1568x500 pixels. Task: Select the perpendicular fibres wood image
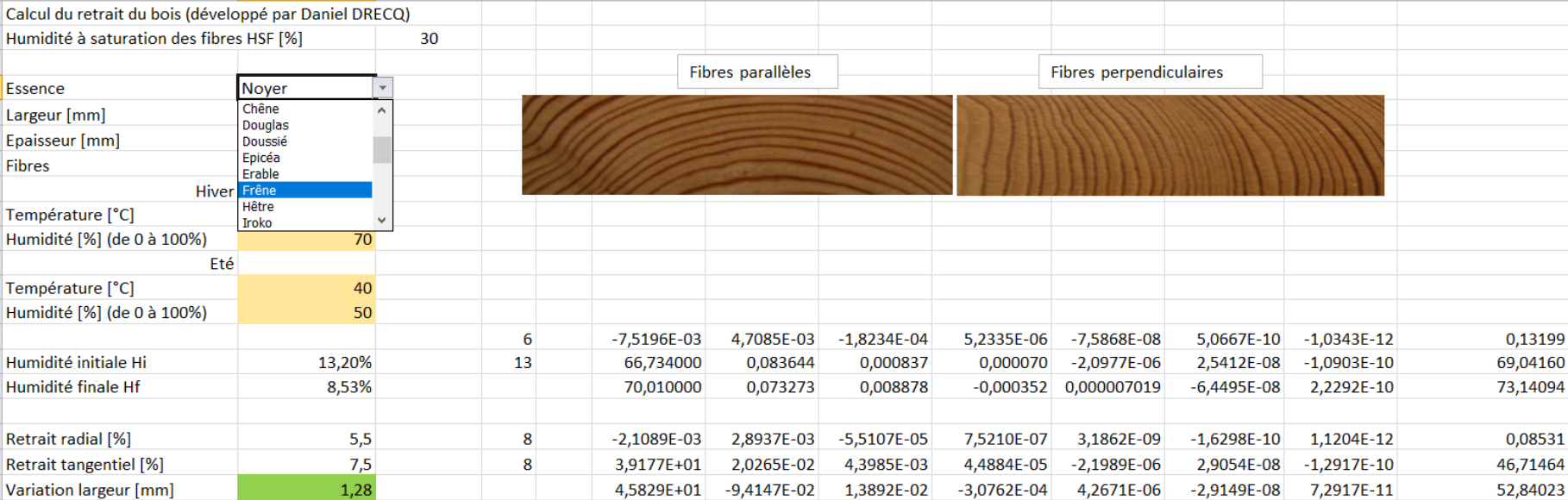pyautogui.click(x=1170, y=145)
